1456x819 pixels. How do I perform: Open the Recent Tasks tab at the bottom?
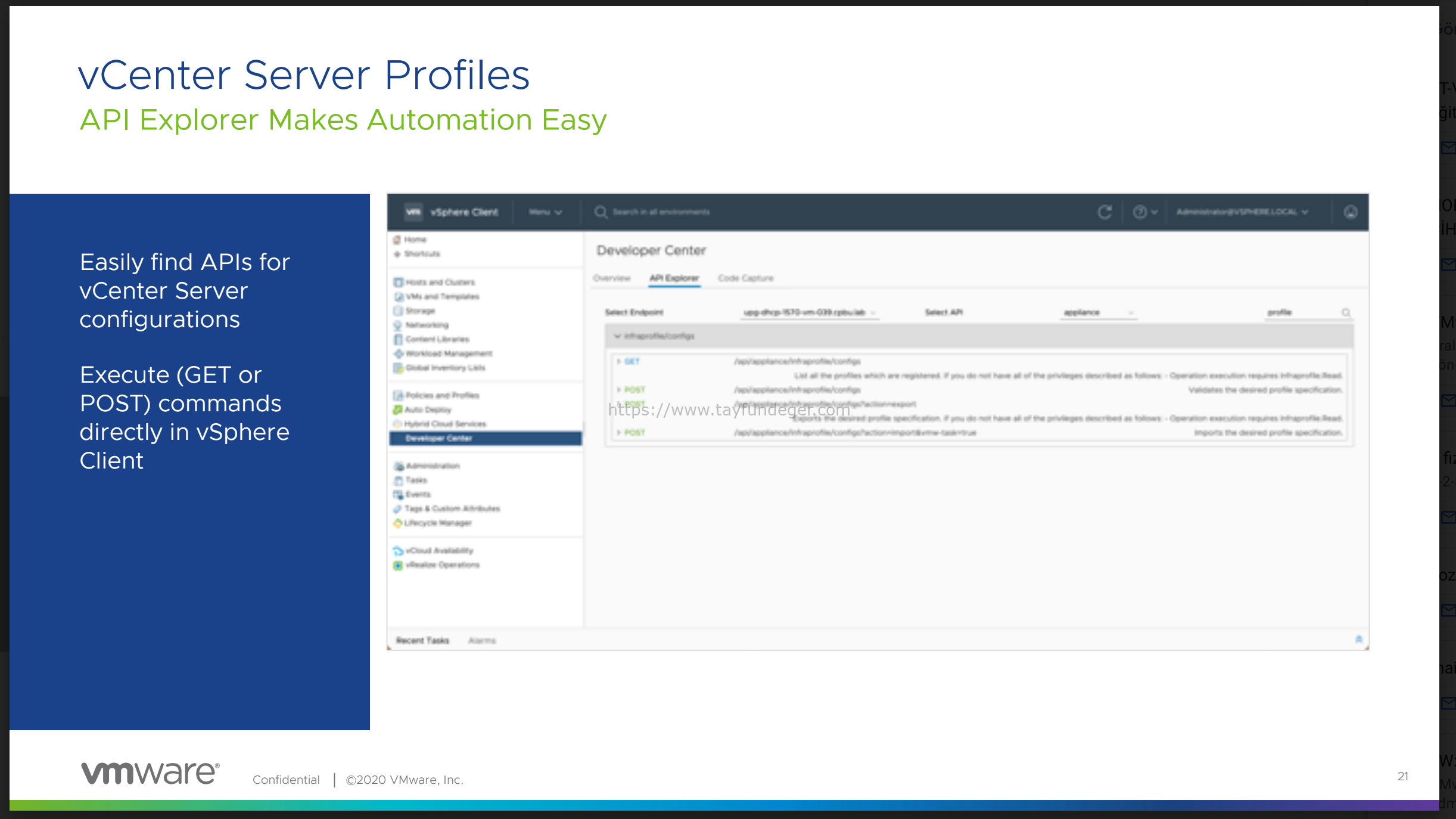point(422,641)
